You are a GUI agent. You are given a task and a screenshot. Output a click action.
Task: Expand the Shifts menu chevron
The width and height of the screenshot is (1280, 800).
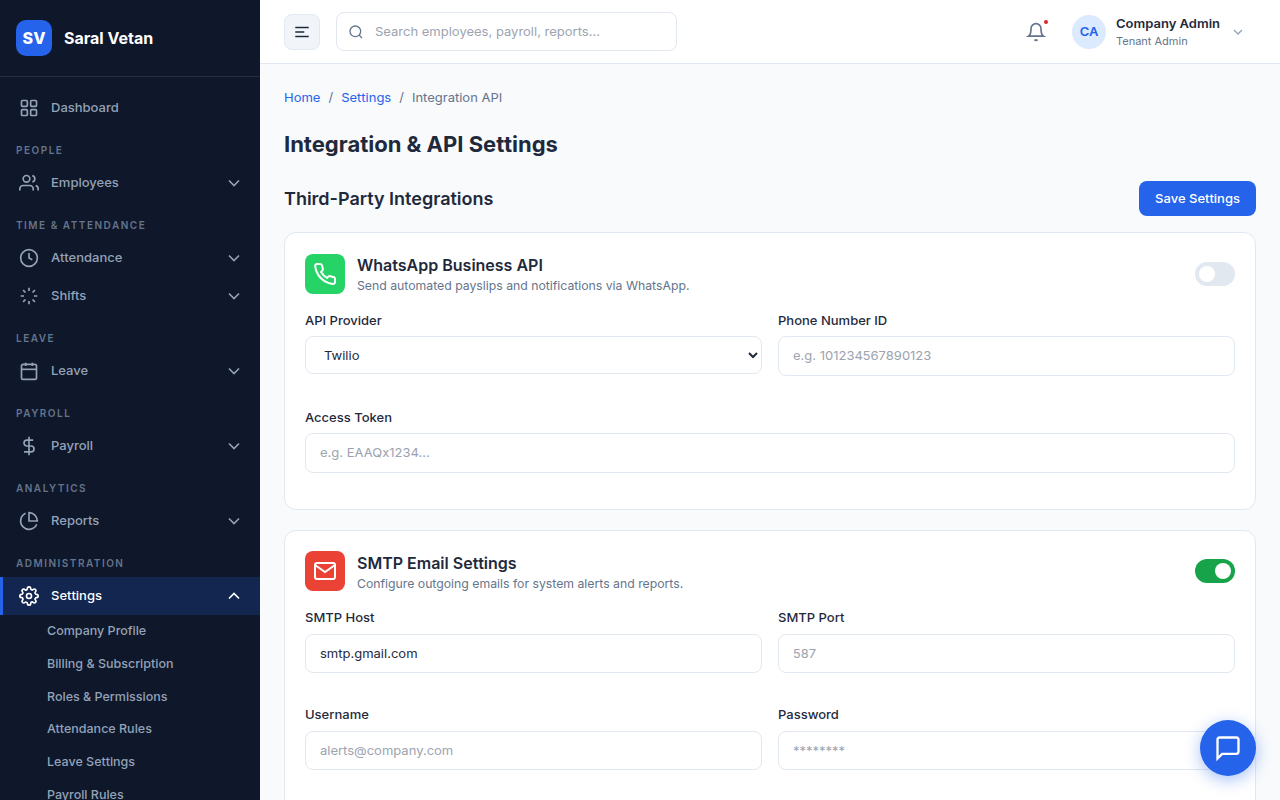pyautogui.click(x=234, y=296)
